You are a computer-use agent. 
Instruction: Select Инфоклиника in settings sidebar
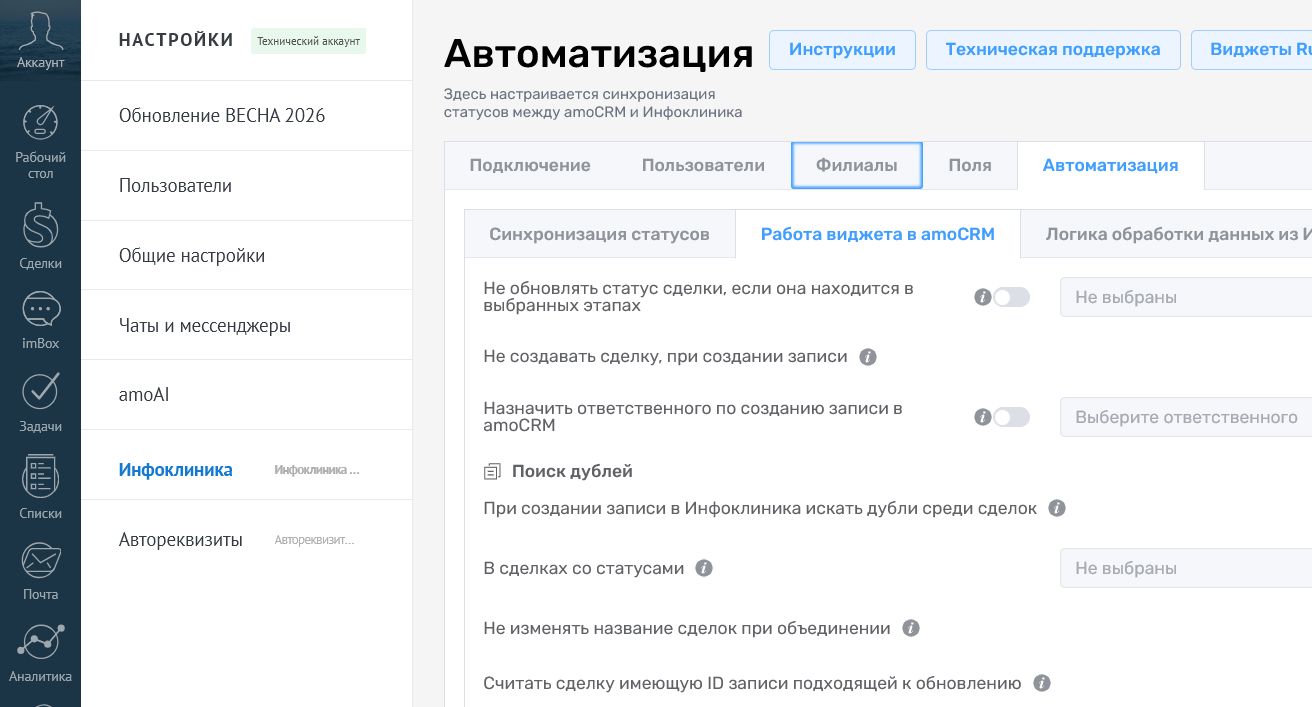coord(246,470)
